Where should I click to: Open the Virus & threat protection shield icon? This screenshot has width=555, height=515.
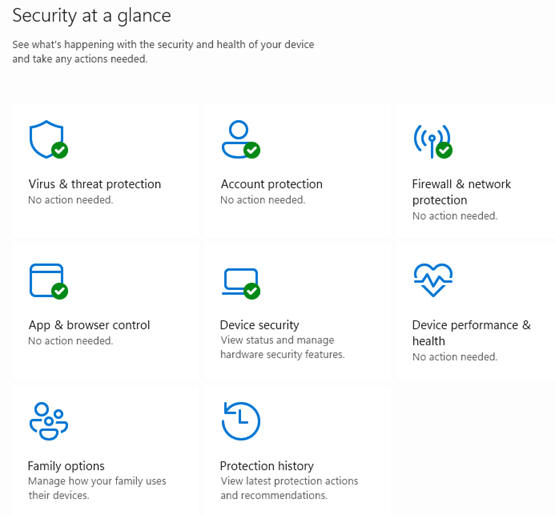(48, 139)
